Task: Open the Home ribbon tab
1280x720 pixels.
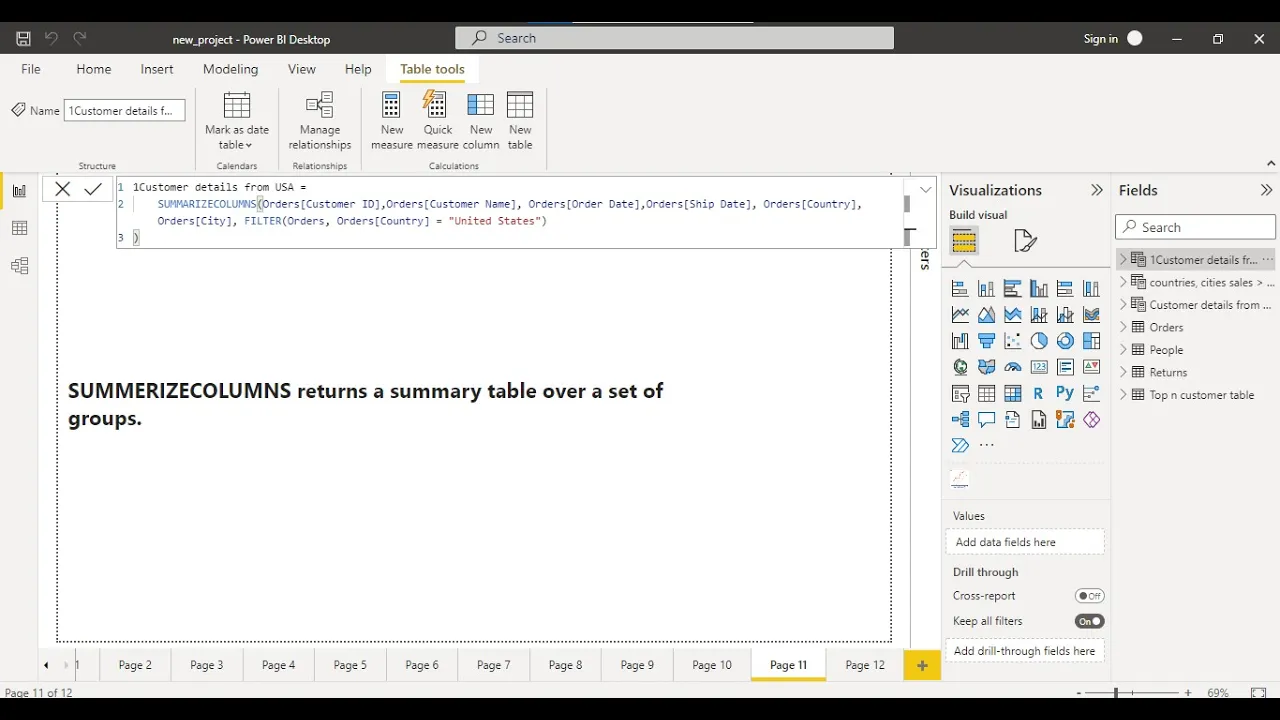Action: [94, 69]
